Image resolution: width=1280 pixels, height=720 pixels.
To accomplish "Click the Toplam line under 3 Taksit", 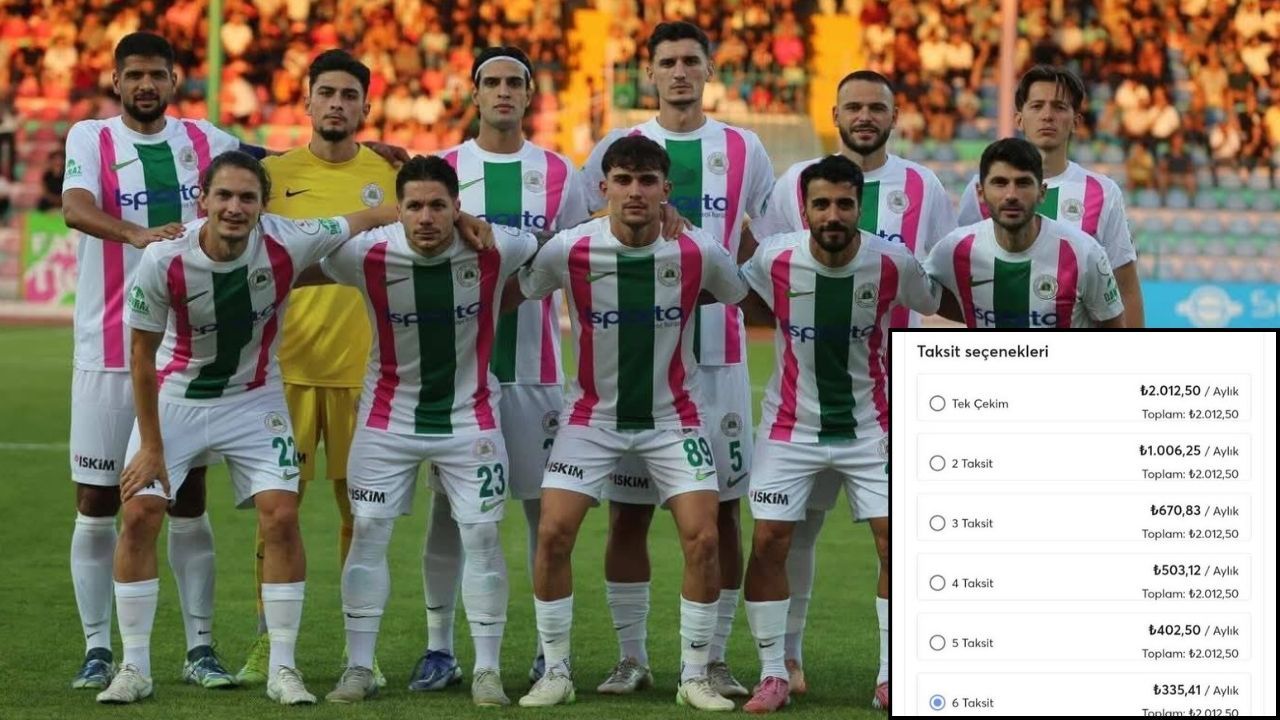I will pos(1190,534).
